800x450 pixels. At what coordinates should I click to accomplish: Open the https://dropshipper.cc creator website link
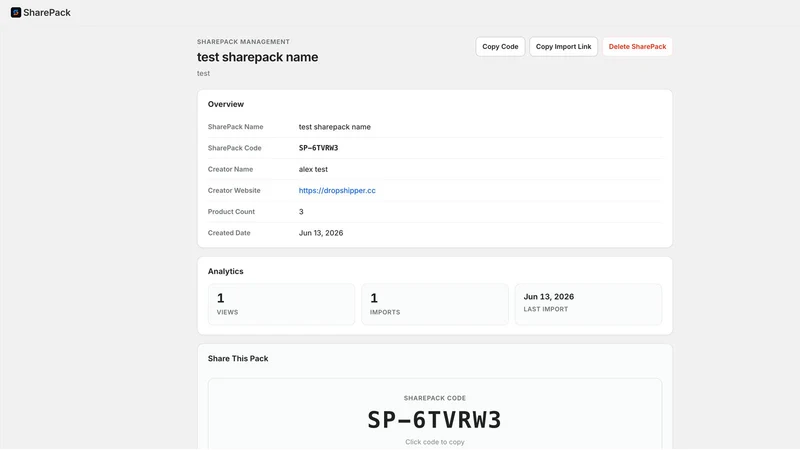click(x=337, y=190)
